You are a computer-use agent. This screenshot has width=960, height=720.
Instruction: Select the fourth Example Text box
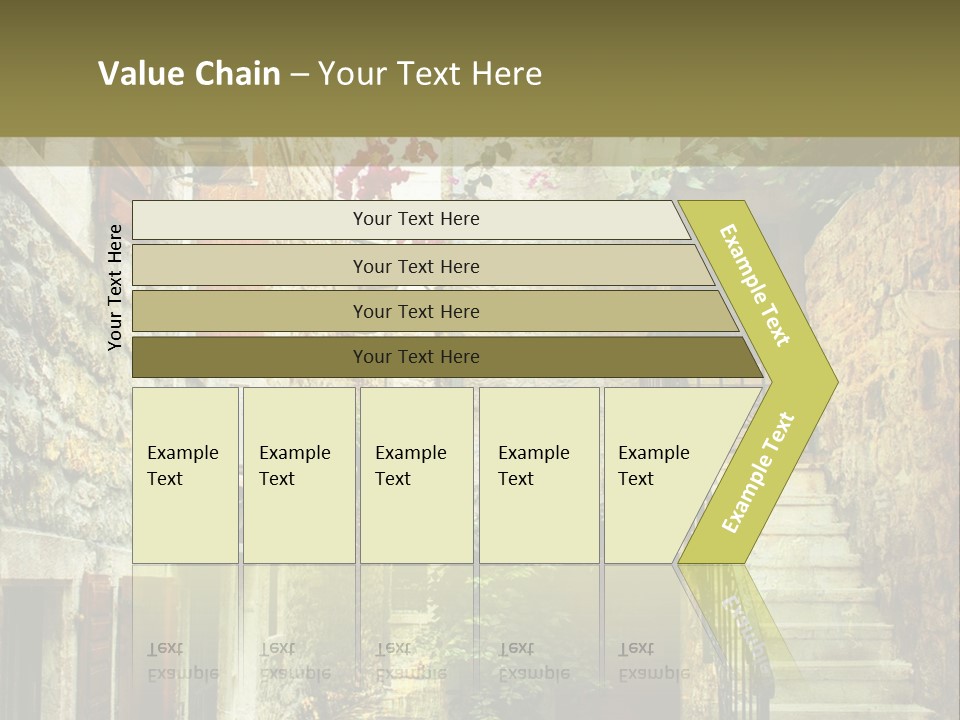point(538,475)
